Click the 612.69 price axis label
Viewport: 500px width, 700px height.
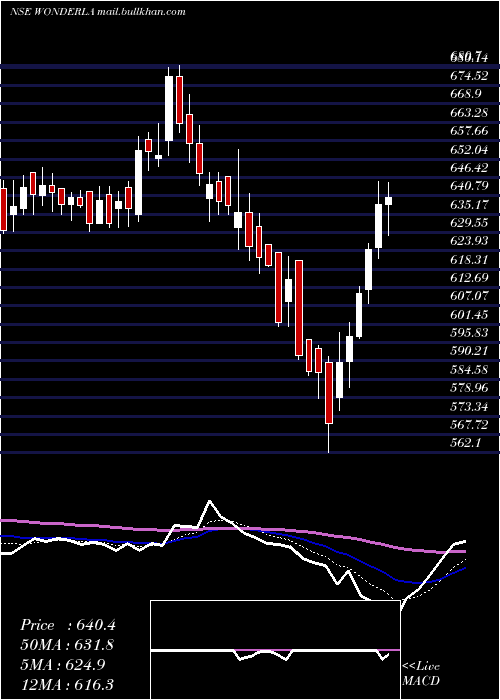469,278
